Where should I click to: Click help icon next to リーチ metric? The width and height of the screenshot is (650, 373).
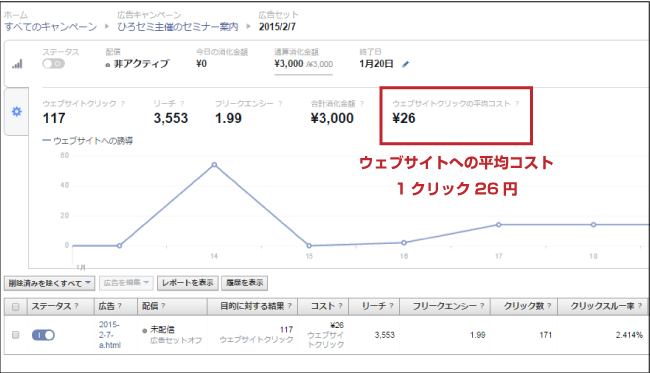click(182, 104)
